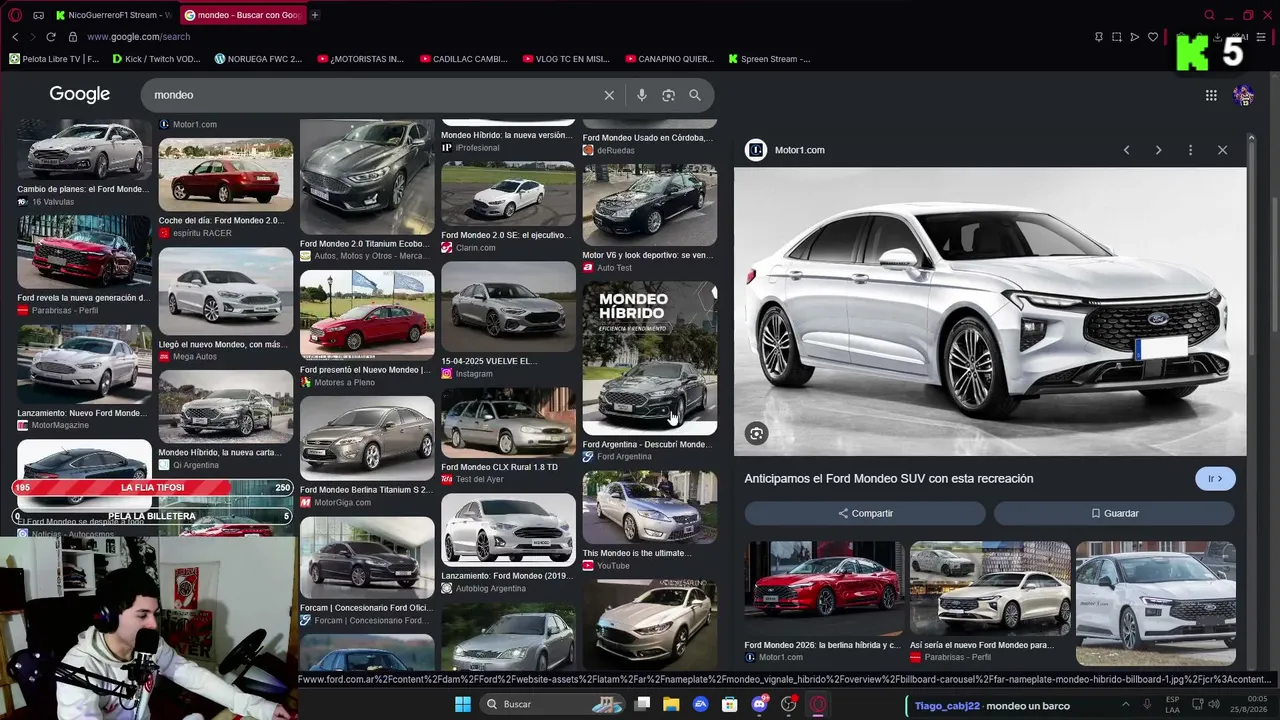Open Instagram '15-04-2025 VUELVE EL' thumbnail
Screen dimensions: 1280x720
tap(508, 307)
